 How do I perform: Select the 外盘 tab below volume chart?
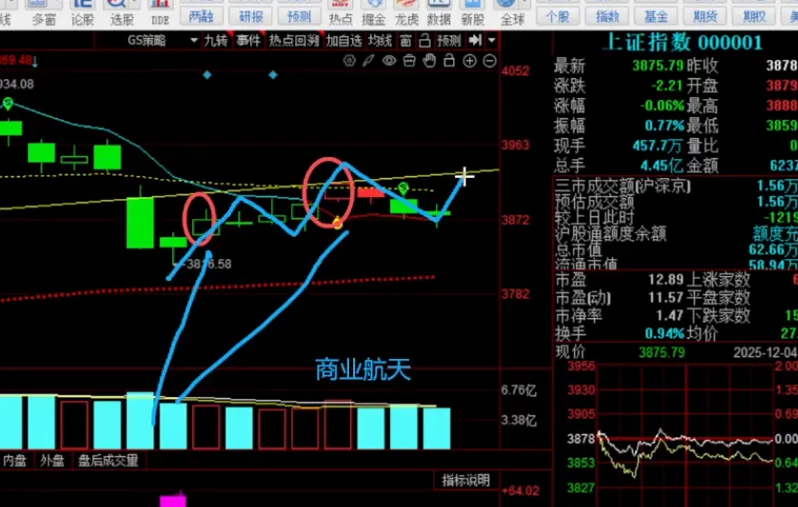52,460
